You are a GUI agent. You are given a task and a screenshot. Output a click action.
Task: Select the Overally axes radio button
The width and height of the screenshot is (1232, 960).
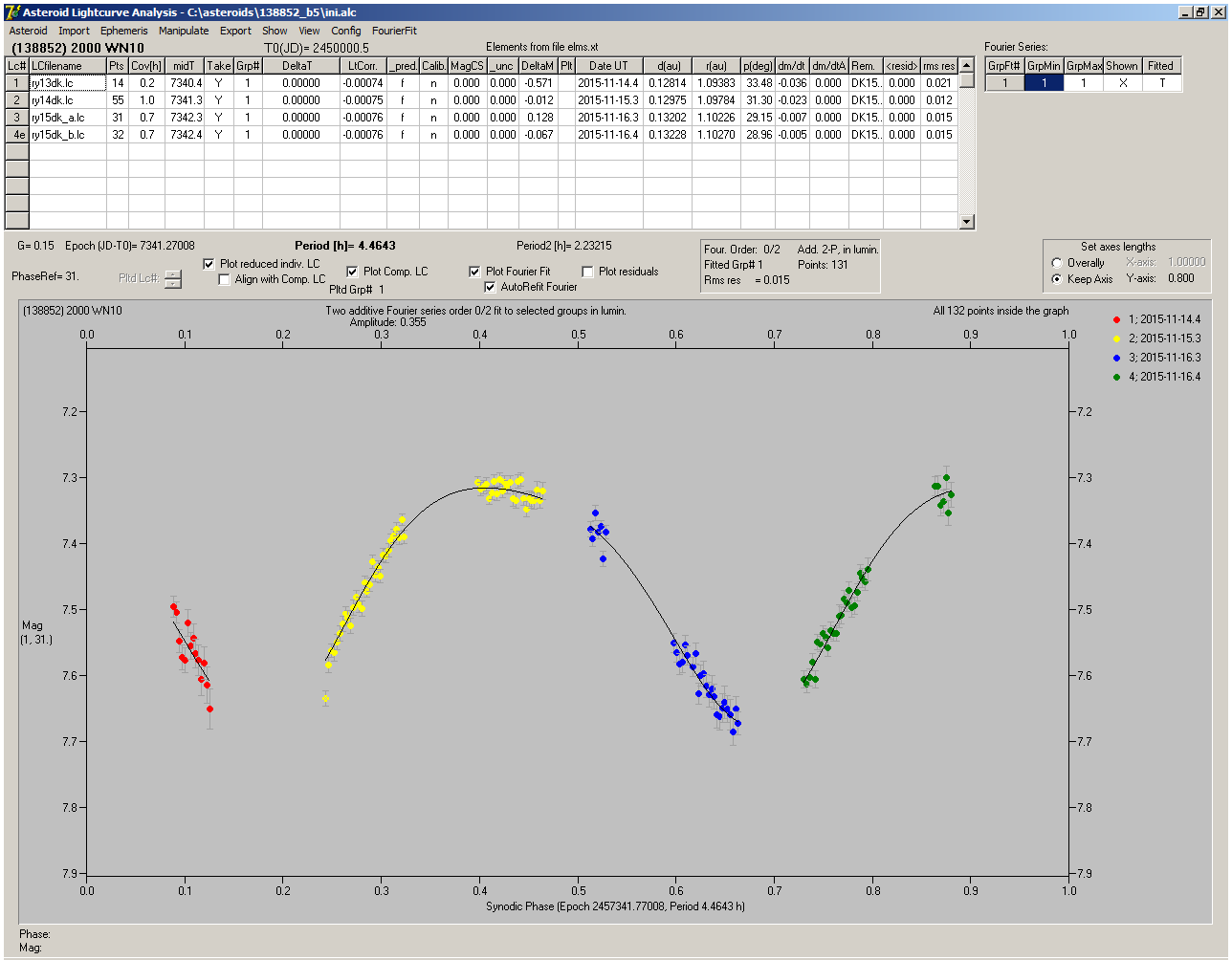[1057, 263]
